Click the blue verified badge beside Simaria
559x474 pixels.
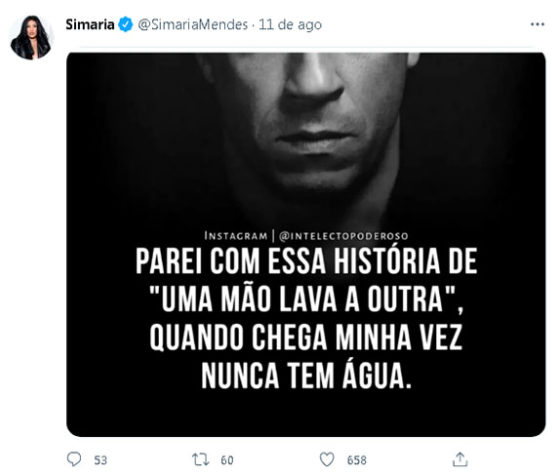pyautogui.click(x=125, y=24)
